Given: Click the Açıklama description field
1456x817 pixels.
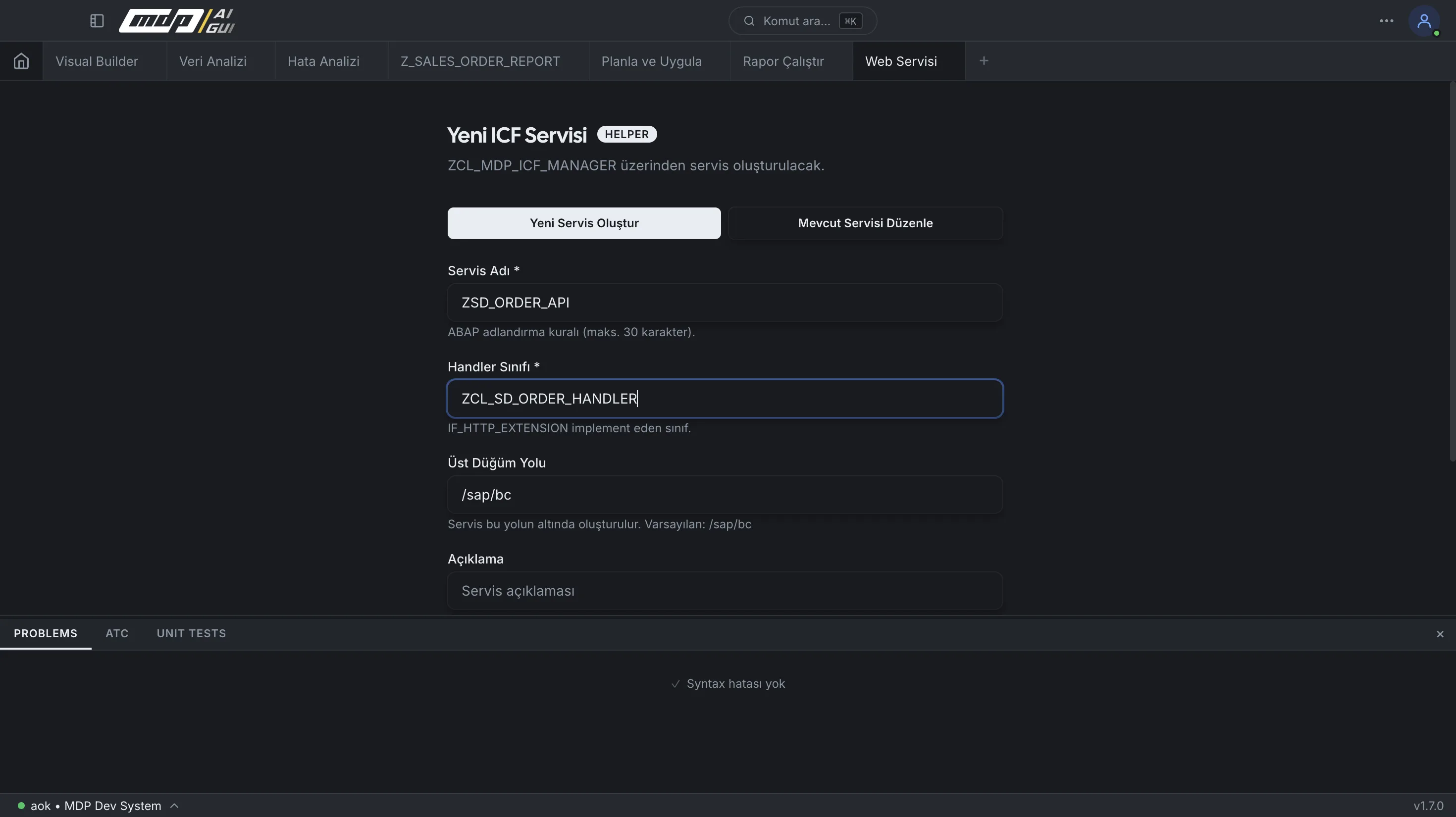Looking at the screenshot, I should pos(725,591).
